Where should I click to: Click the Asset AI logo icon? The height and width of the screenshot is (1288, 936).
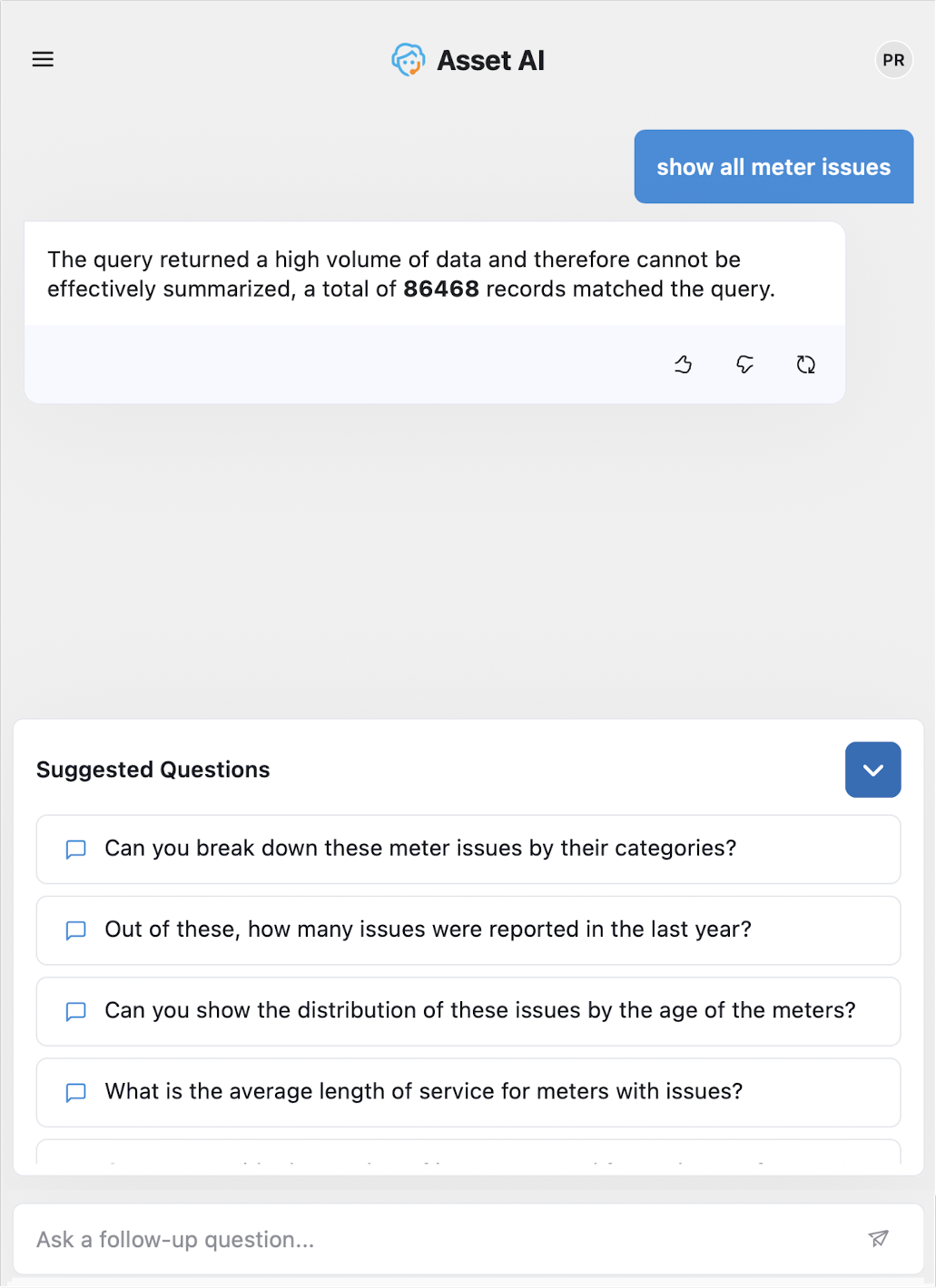[x=409, y=60]
